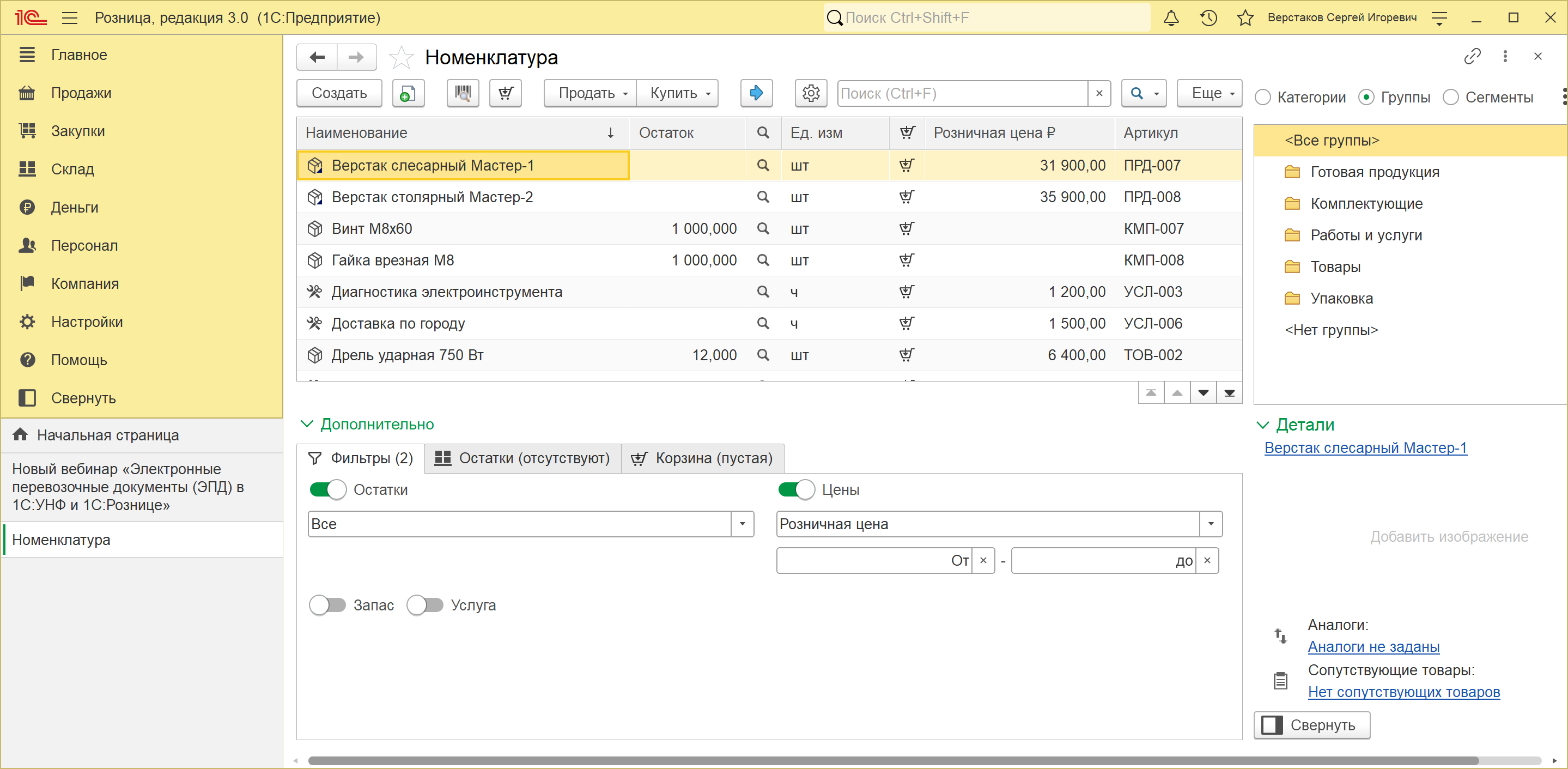Viewport: 1568px width, 769px height.
Task: Toggle the Остатки filter switch
Action: coord(327,489)
